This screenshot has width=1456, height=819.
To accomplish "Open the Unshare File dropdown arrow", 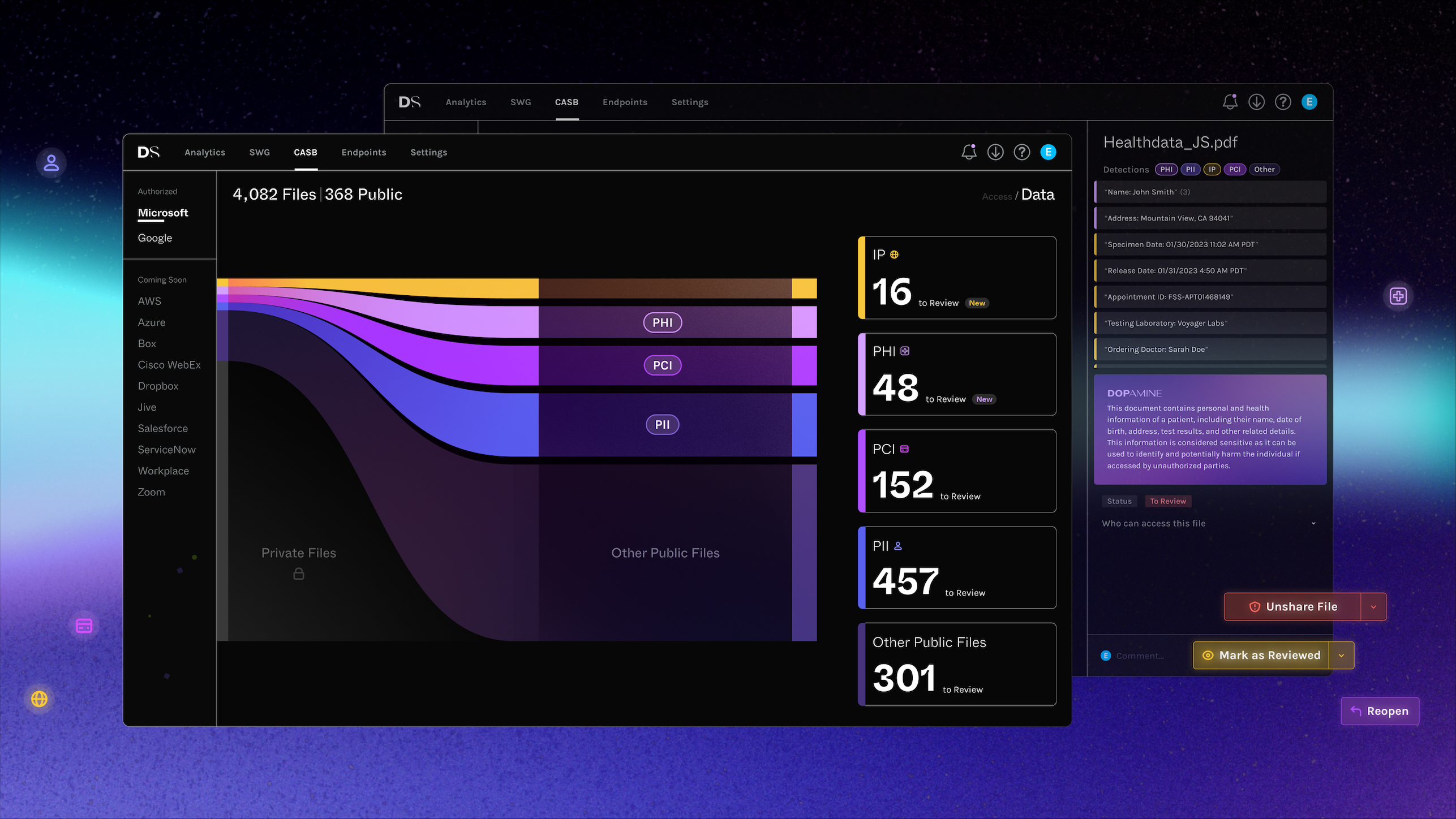I will pos(1373,607).
